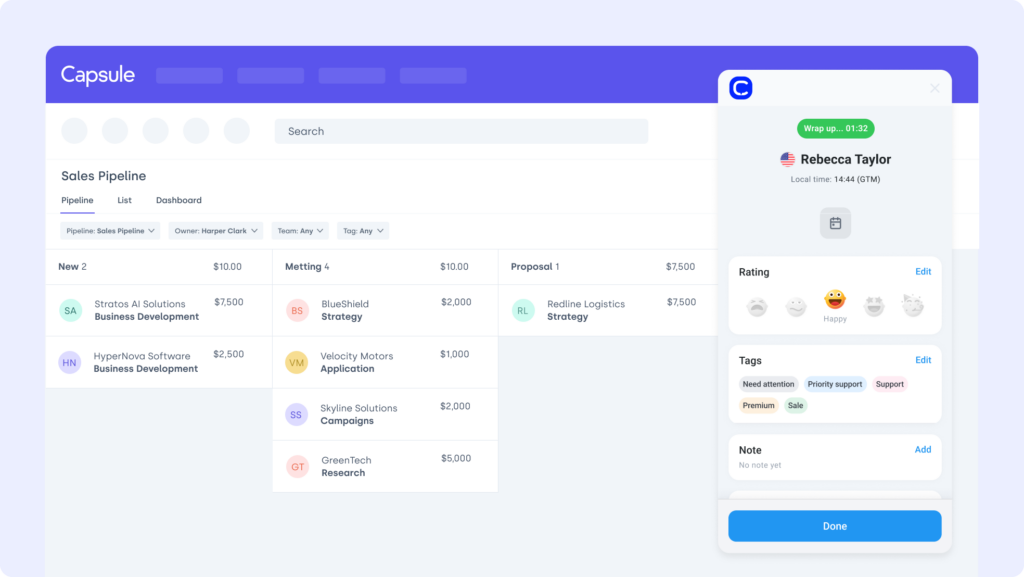The height and width of the screenshot is (577, 1024).
Task: Select the fourth smiling face rating
Action: coord(874,306)
